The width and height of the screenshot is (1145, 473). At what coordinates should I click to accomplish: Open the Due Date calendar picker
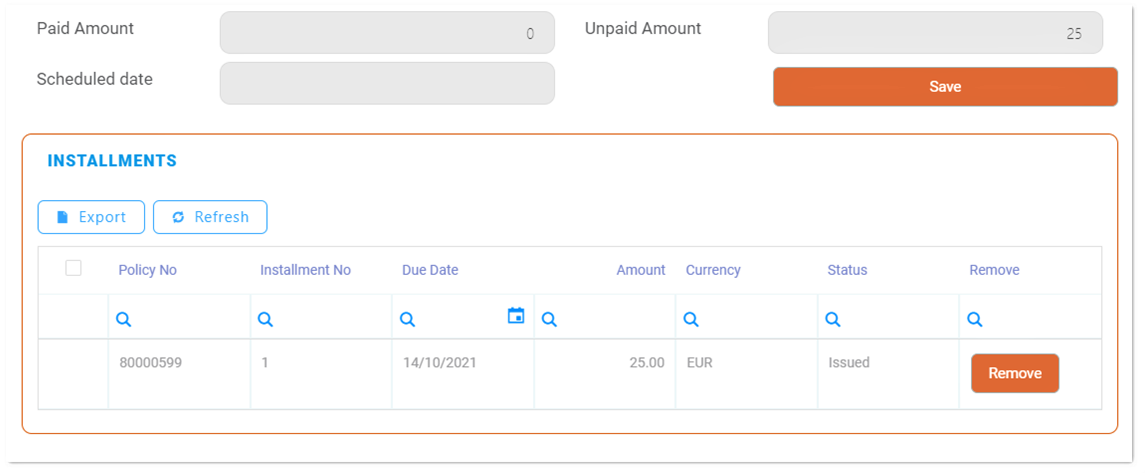click(x=516, y=316)
